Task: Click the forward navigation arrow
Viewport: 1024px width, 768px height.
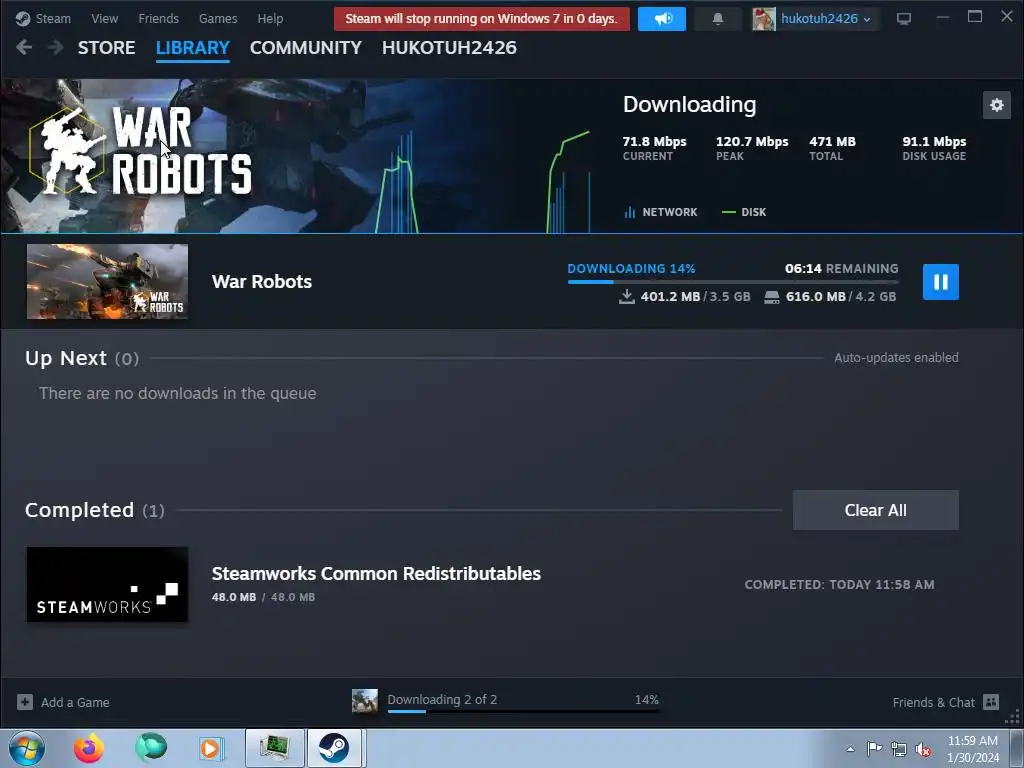Action: pyautogui.click(x=56, y=47)
